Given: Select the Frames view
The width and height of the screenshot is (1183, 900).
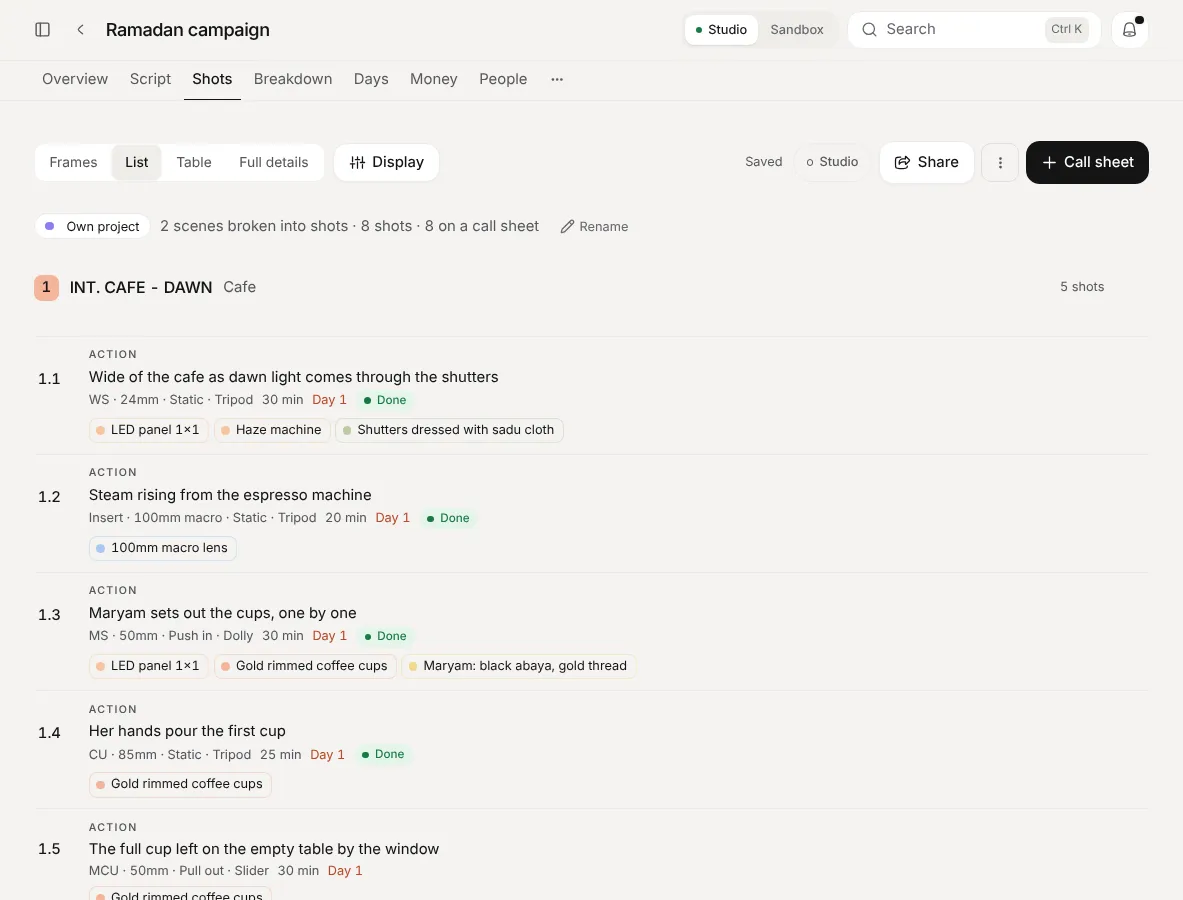Looking at the screenshot, I should click(73, 162).
